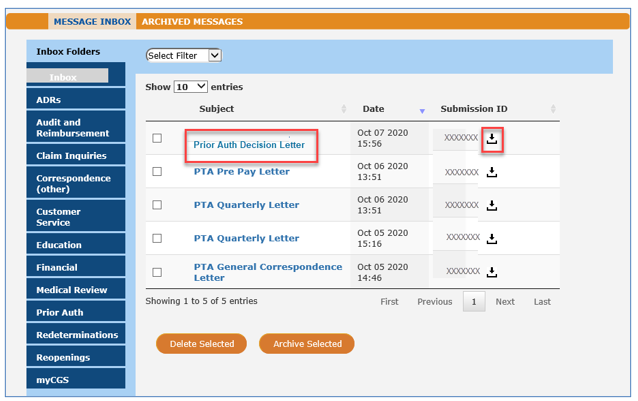Open the Select Filter dropdown
The width and height of the screenshot is (638, 401).
pyautogui.click(x=184, y=56)
